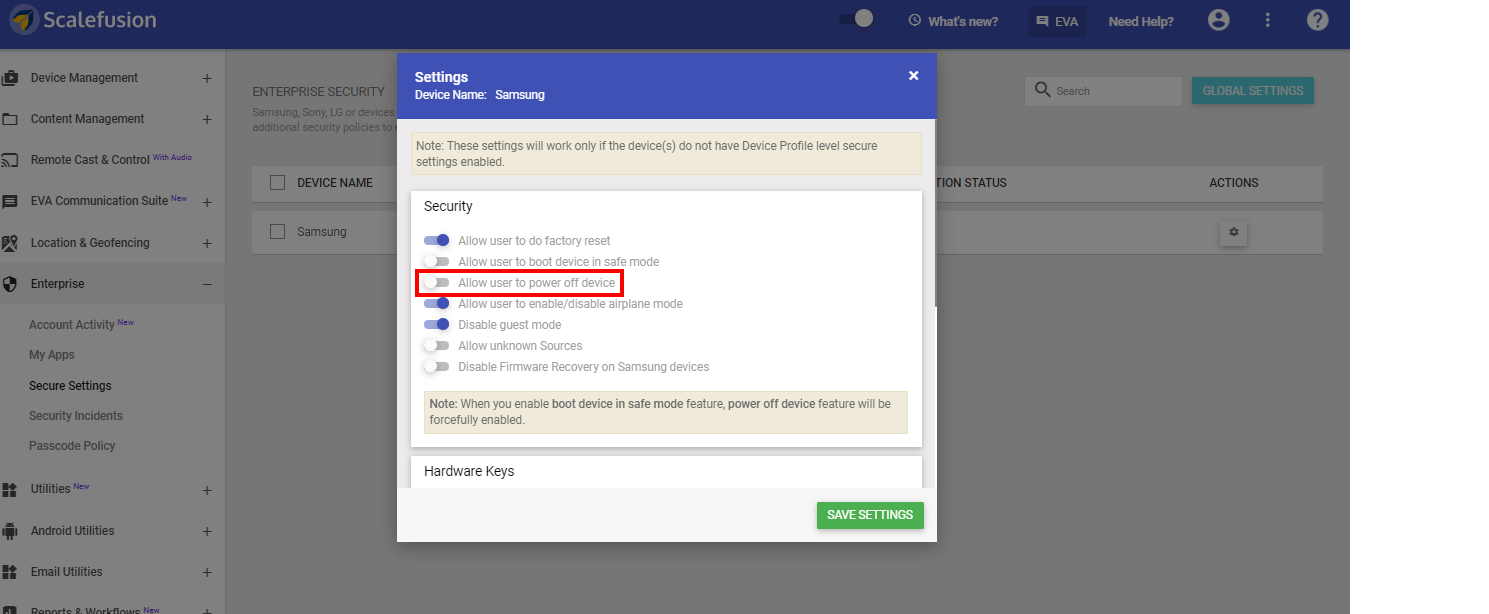Click the ACTIONS column header

pyautogui.click(x=1234, y=183)
